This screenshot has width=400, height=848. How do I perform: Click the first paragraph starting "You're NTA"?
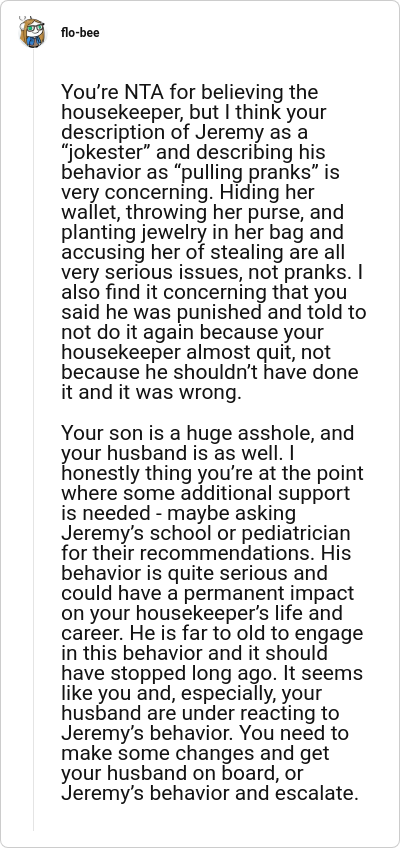213,242
